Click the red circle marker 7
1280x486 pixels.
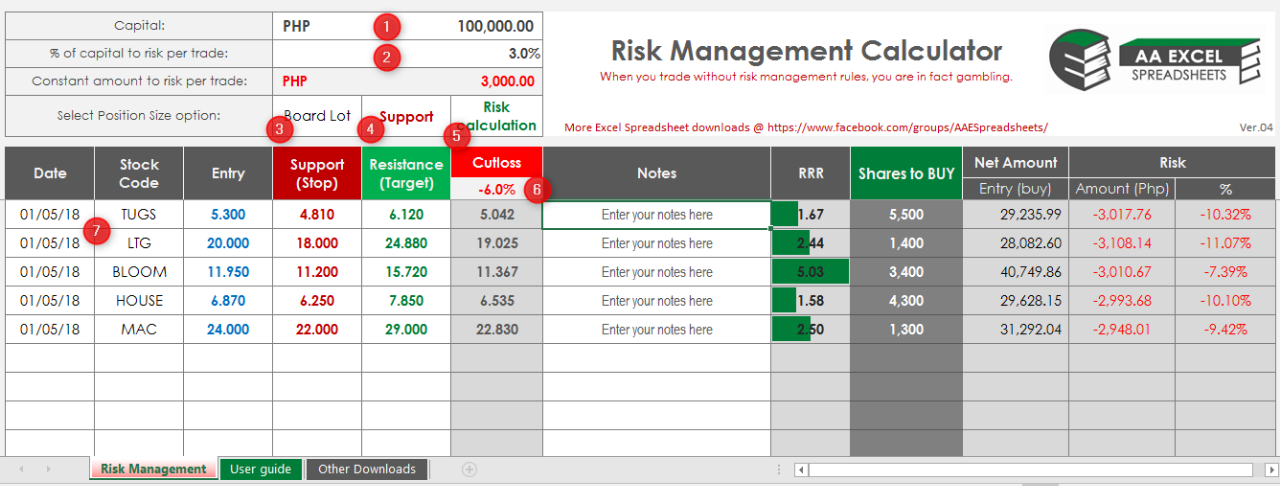(96, 230)
